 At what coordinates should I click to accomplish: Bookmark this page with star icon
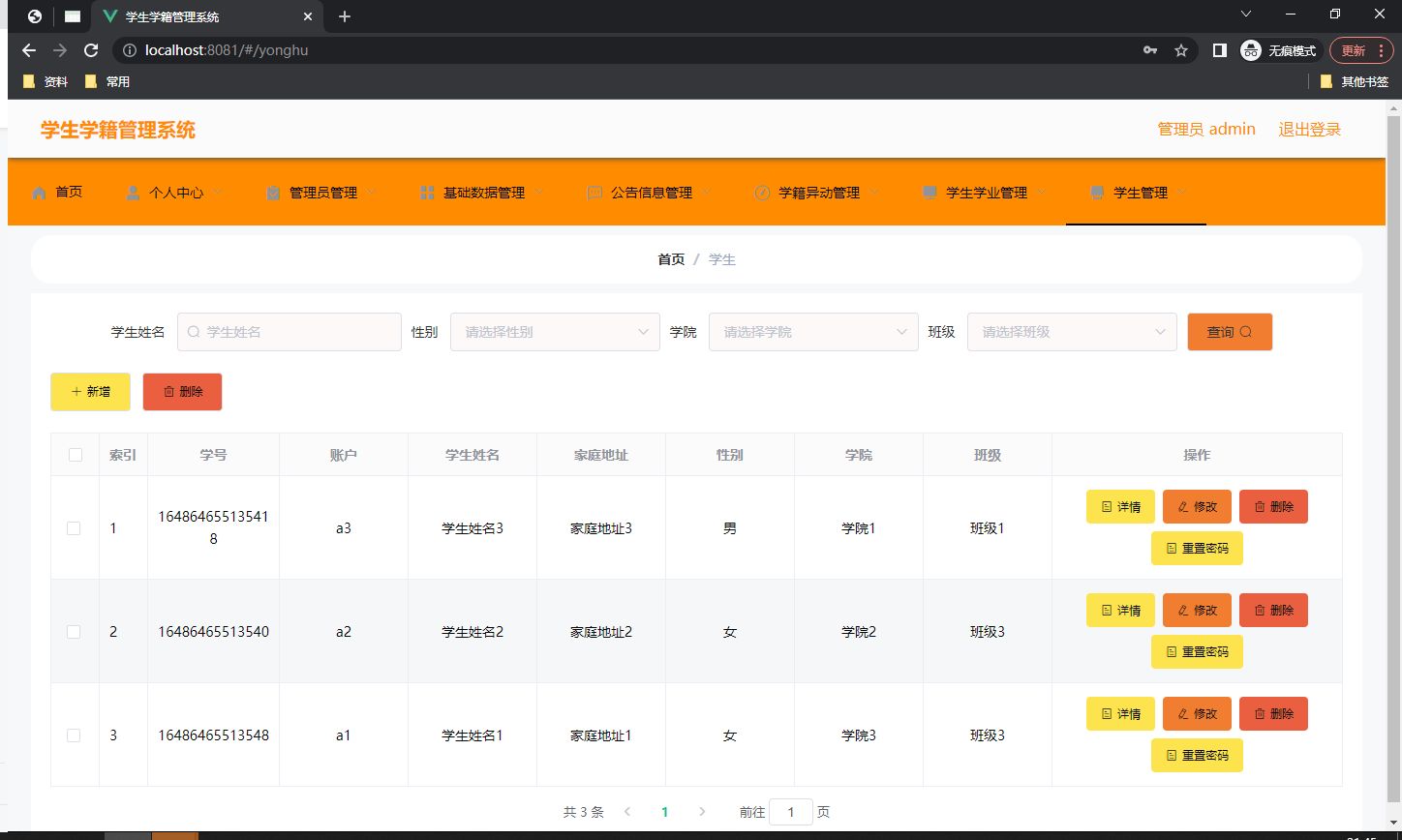pos(1181,50)
